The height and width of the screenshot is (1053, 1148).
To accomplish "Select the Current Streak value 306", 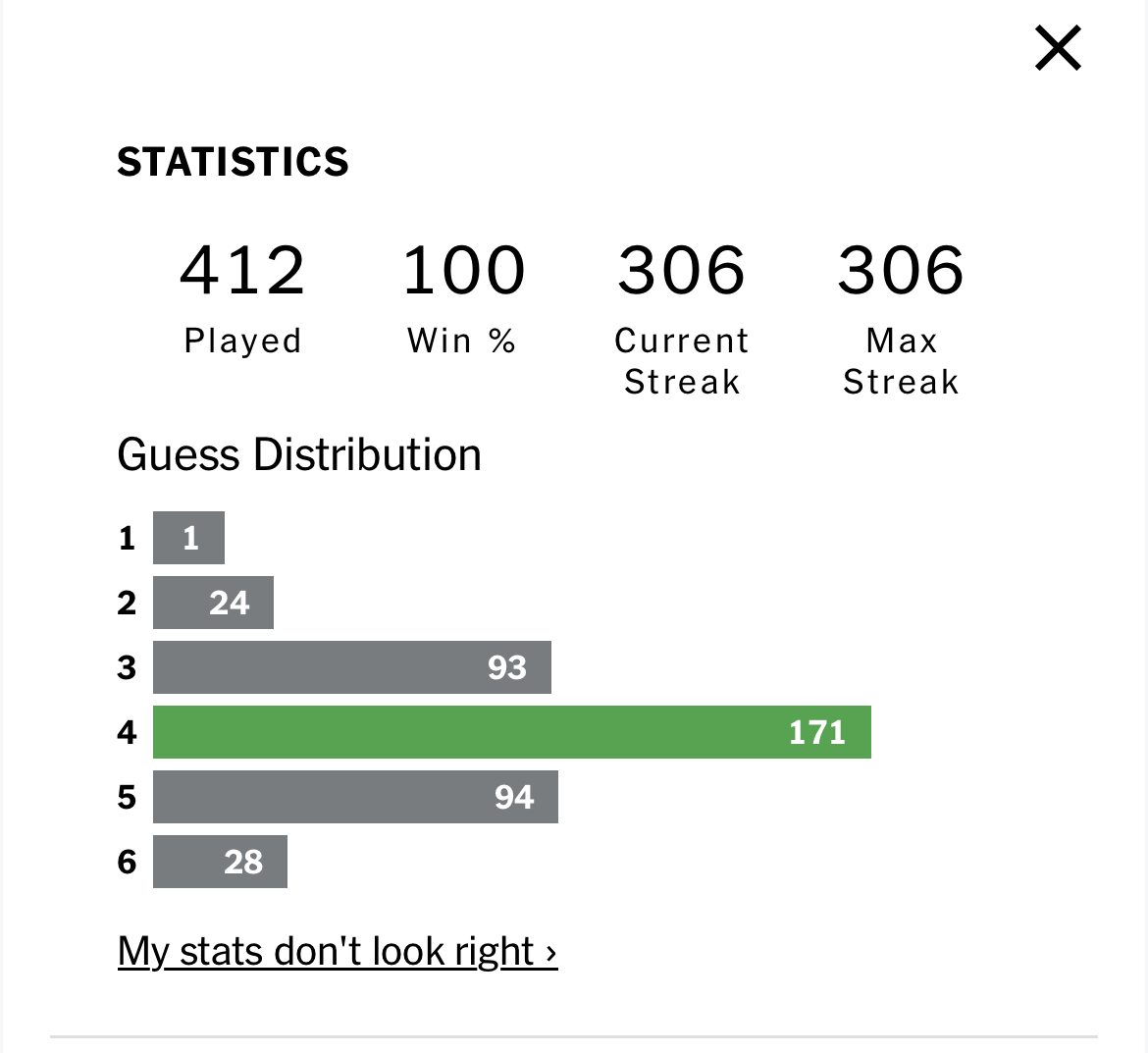I will pos(682,270).
